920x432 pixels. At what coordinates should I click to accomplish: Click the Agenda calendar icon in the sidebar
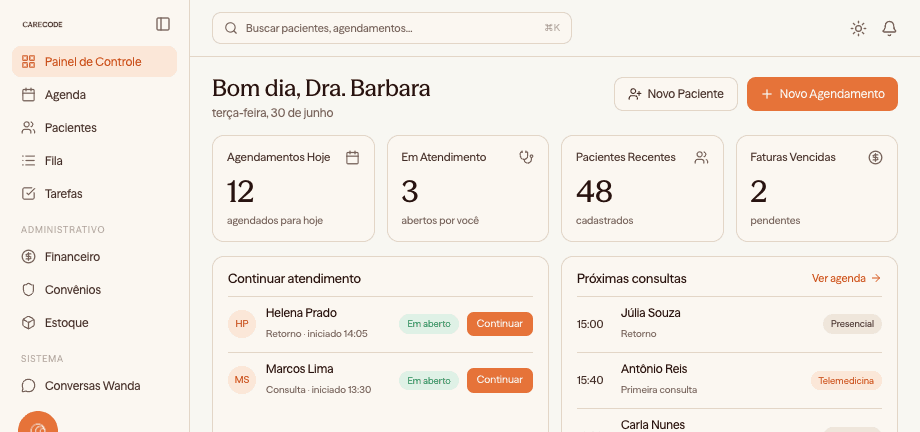tap(28, 94)
